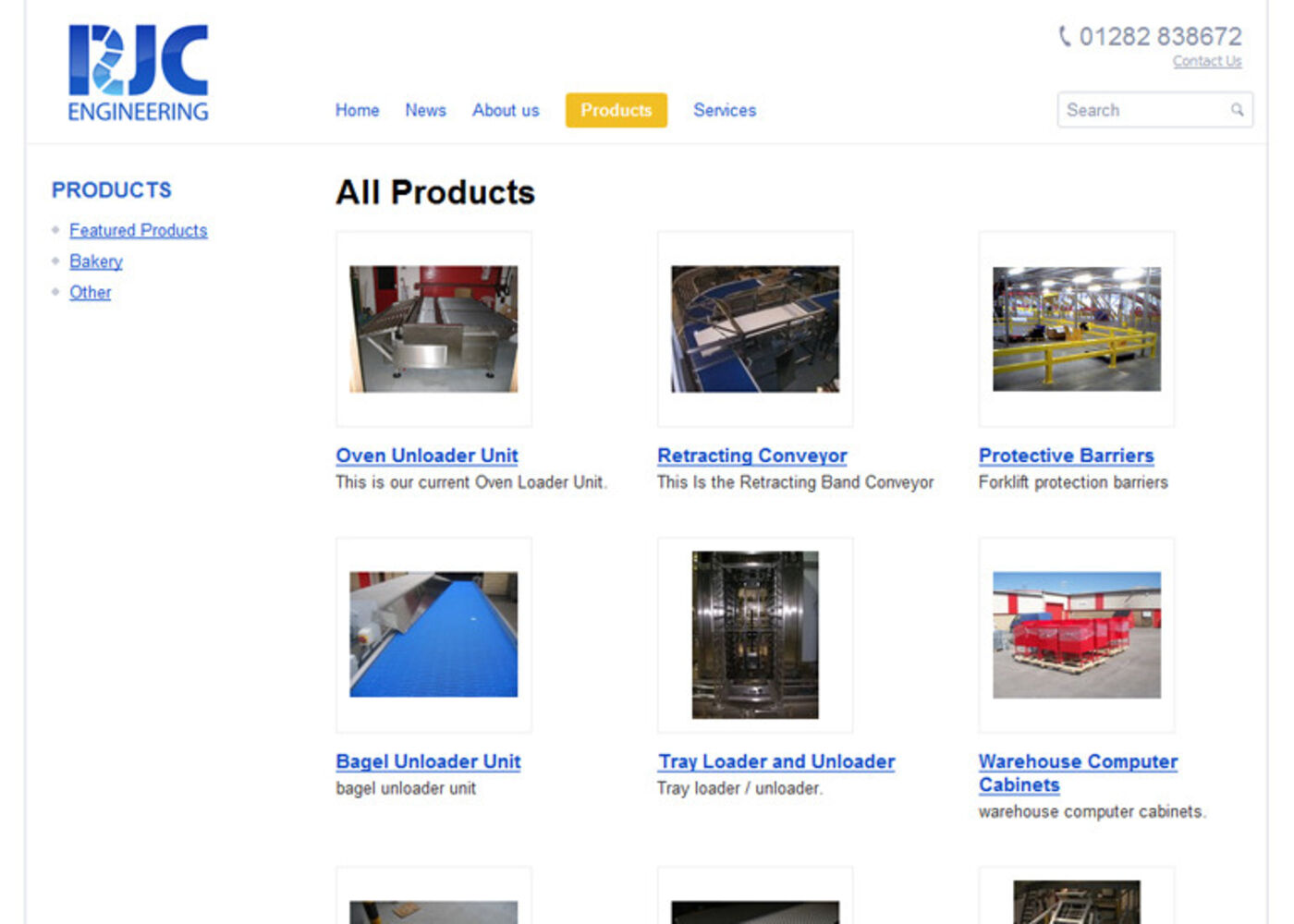Open the Oven Unloader Unit thumbnail image
1294x924 pixels.
(433, 328)
